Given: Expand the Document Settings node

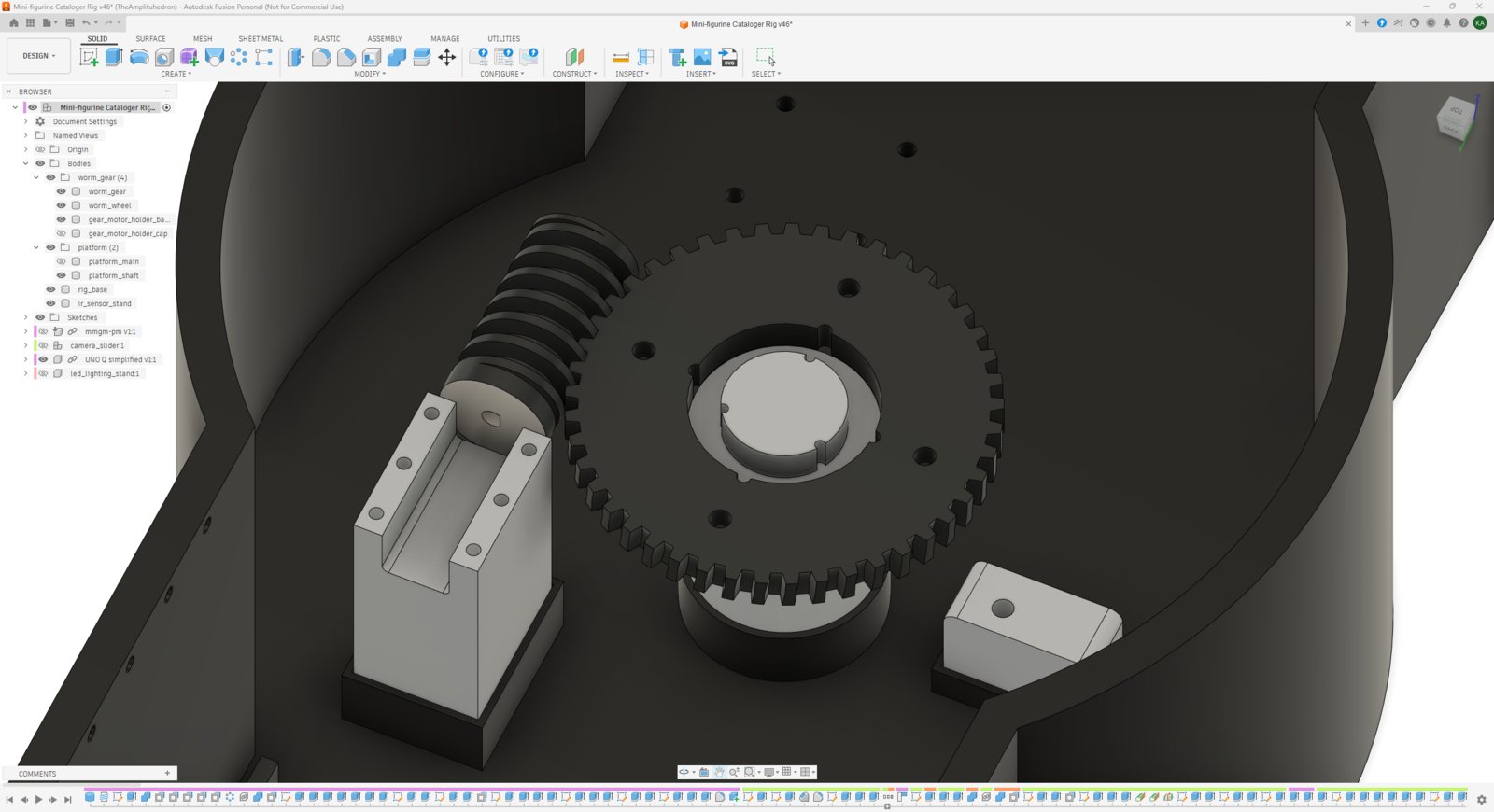Looking at the screenshot, I should click(26, 121).
